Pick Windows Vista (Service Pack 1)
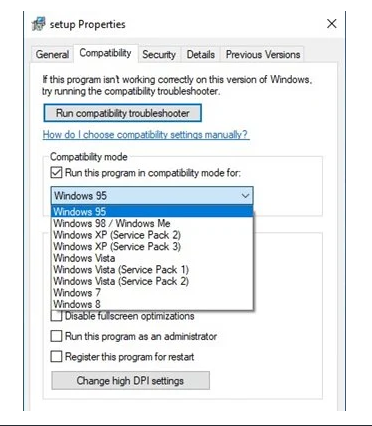Viewport: 372px width, 426px height. click(152, 269)
